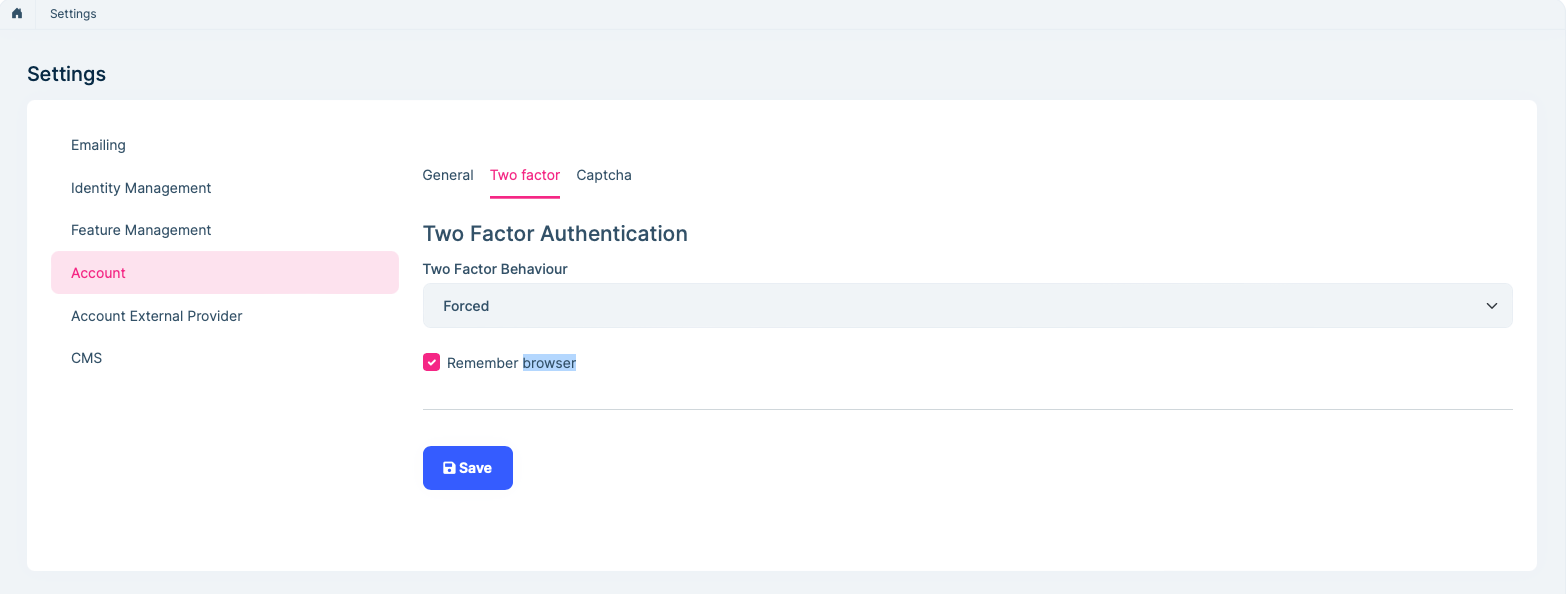Open the Emailing settings section

98,145
